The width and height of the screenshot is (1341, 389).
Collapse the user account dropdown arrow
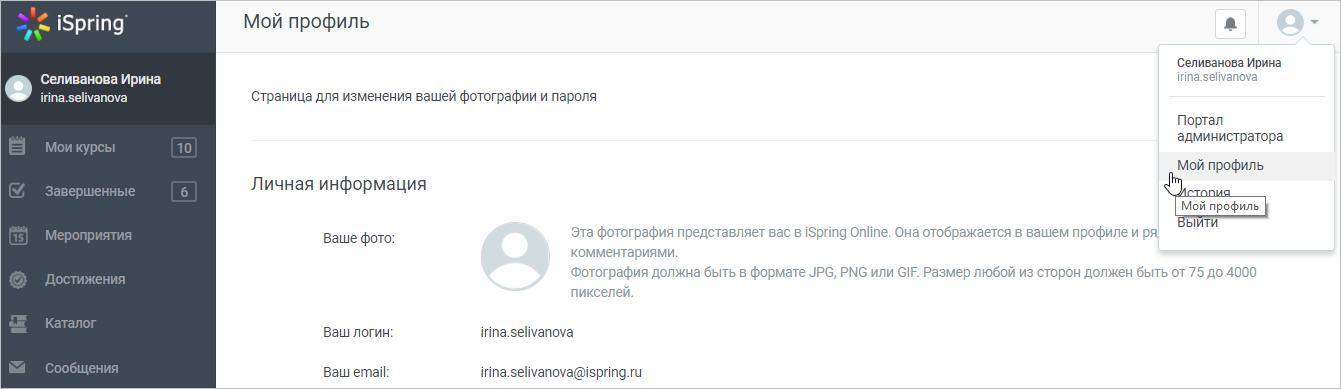pyautogui.click(x=1314, y=22)
